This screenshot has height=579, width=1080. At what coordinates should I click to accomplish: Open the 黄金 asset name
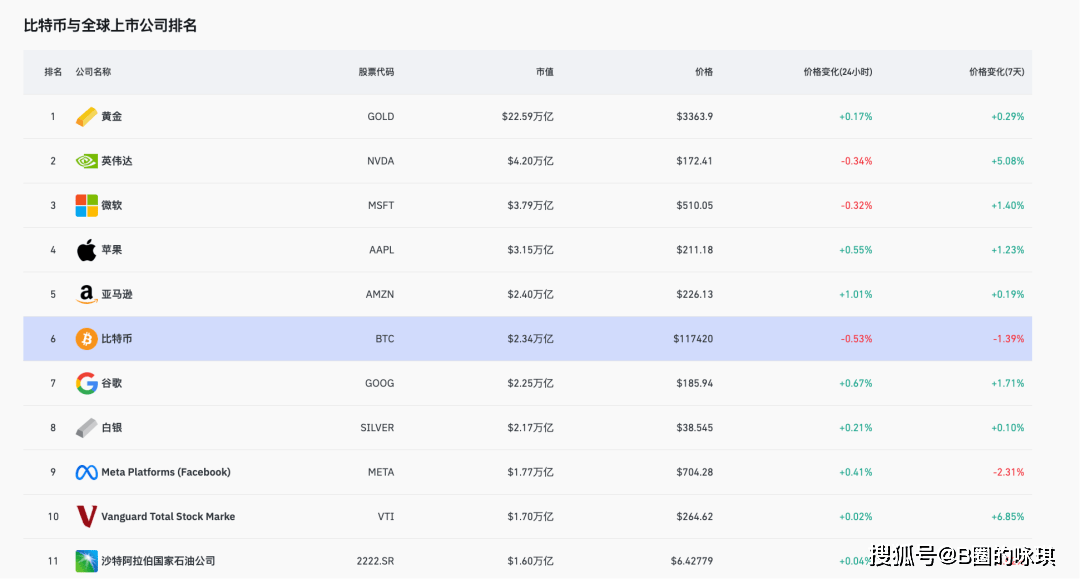coord(112,116)
